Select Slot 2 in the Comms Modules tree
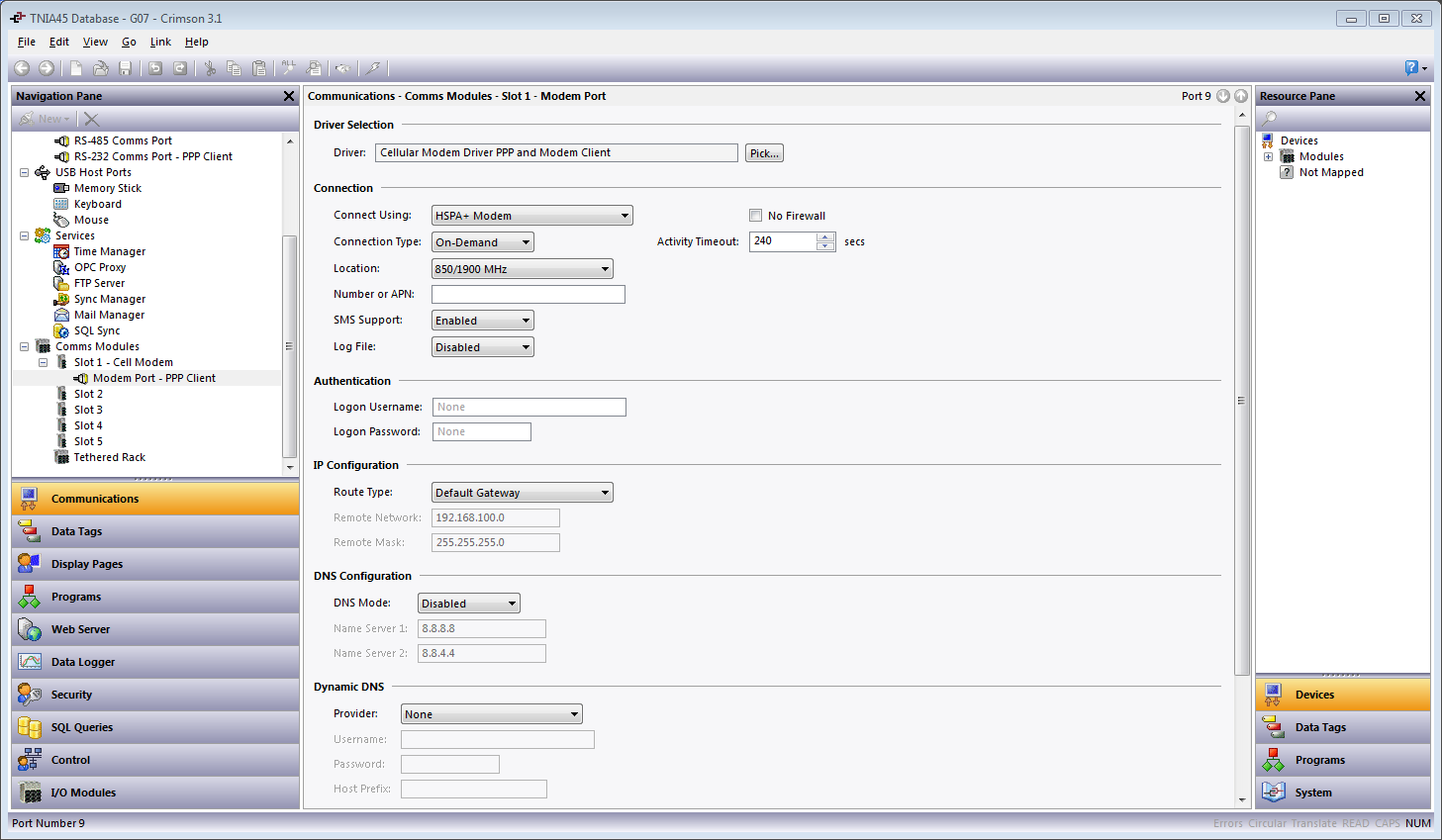Screen dimensions: 1442x840 coord(88,394)
